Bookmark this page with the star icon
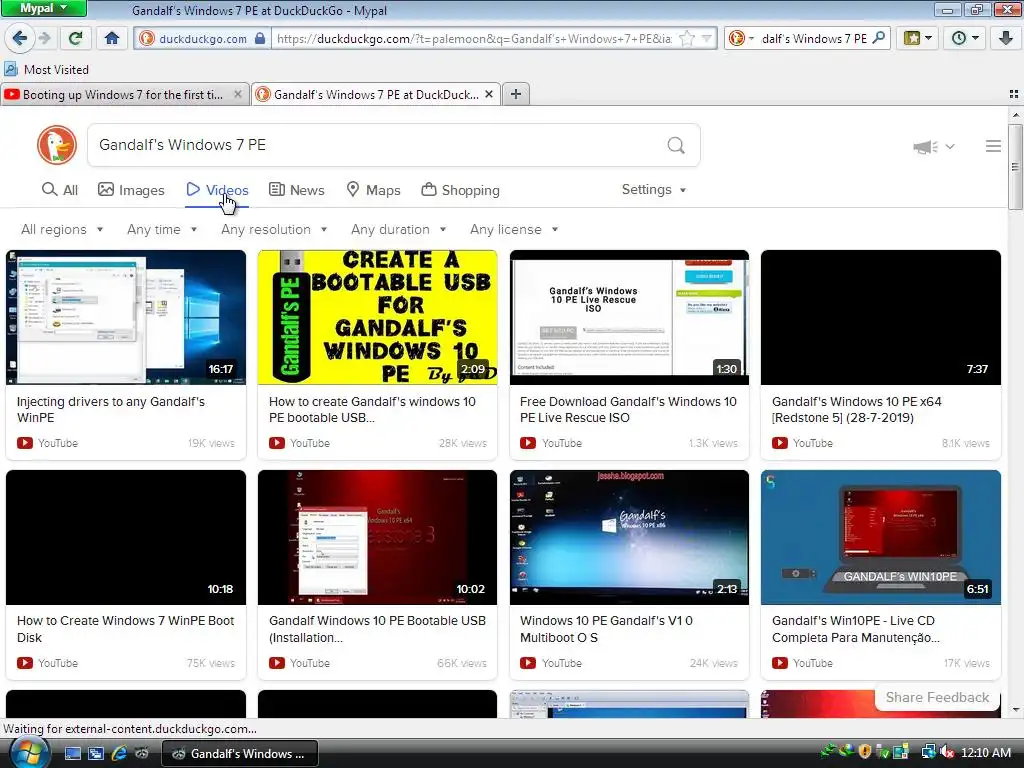Screen dimensions: 1024x768 coord(687,39)
